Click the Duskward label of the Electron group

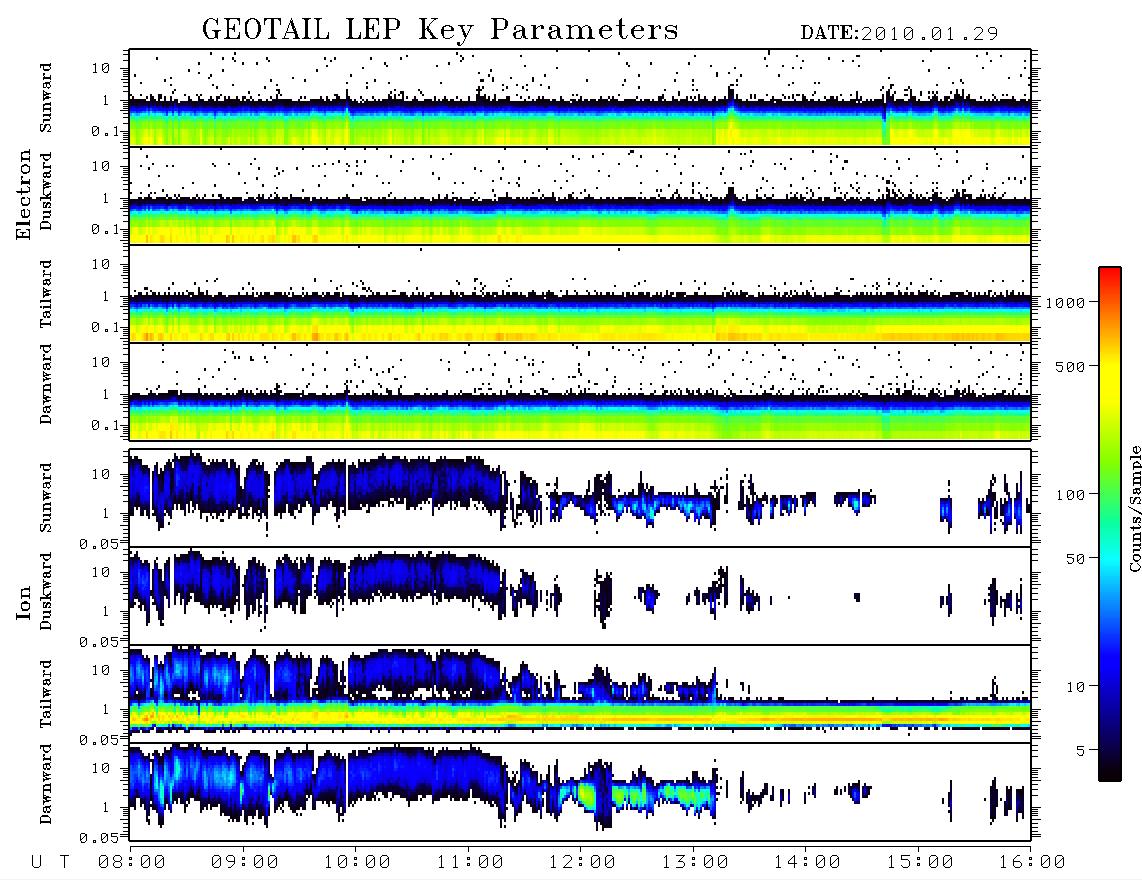tap(46, 192)
